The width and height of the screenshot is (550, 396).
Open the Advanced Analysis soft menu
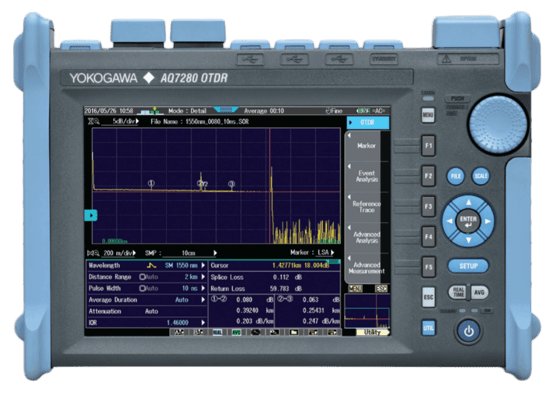coord(367,237)
